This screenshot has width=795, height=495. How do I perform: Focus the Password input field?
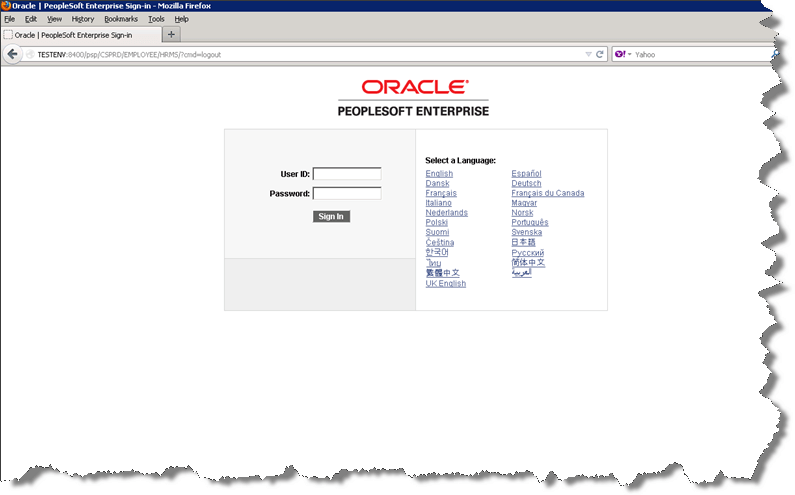coord(347,193)
